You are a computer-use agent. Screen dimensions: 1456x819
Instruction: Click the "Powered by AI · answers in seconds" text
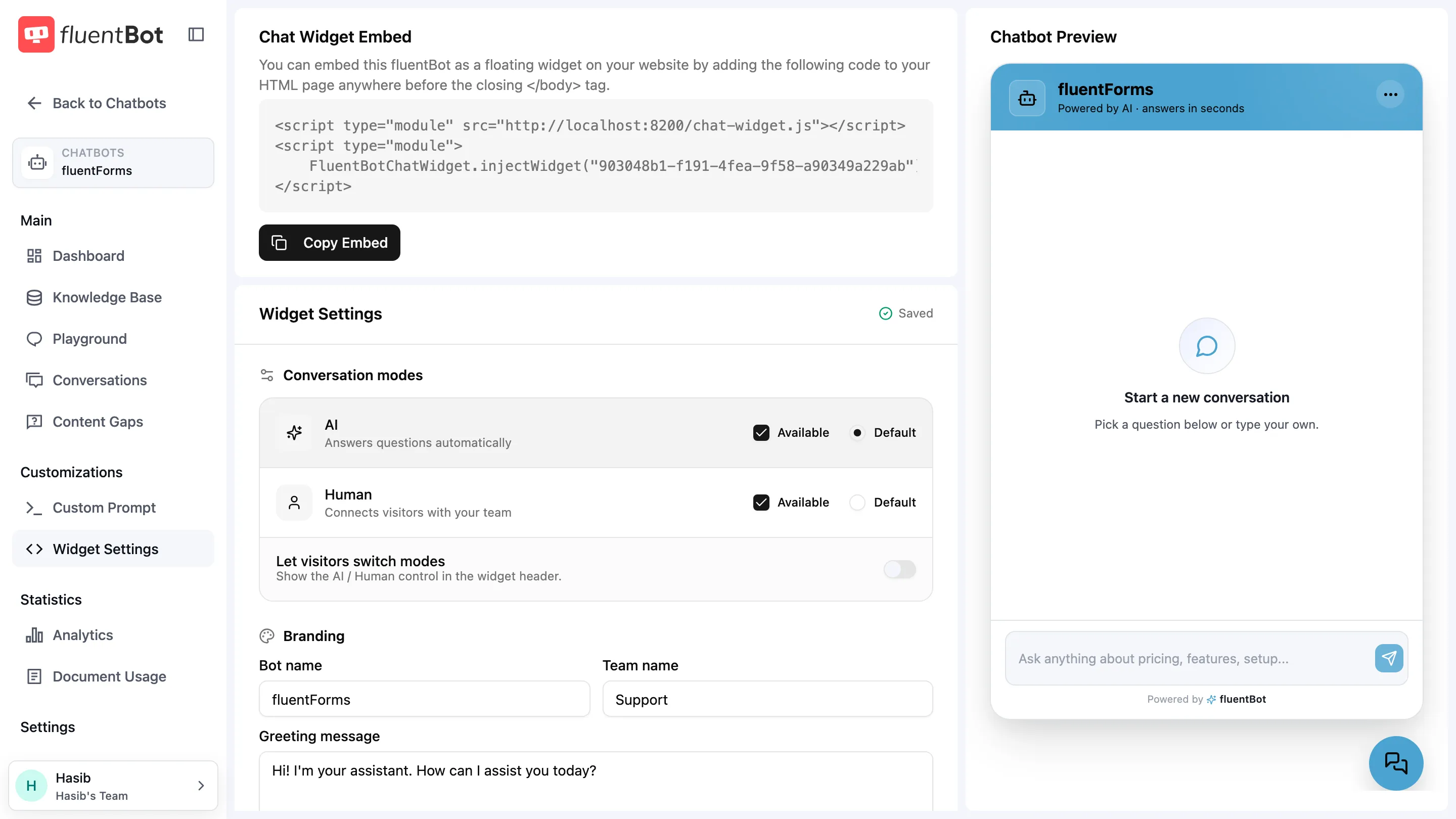tap(1151, 108)
